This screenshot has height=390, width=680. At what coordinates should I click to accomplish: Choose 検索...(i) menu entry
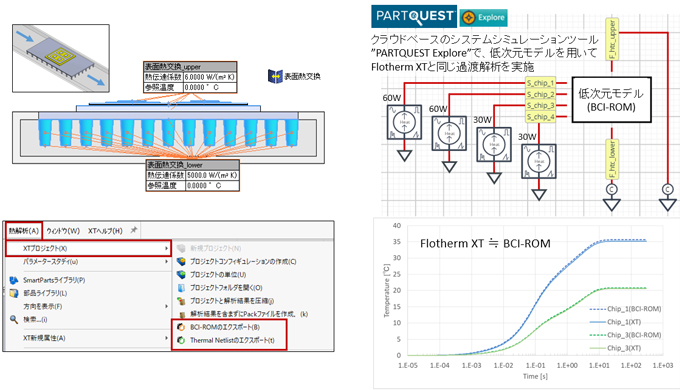[x=35, y=319]
